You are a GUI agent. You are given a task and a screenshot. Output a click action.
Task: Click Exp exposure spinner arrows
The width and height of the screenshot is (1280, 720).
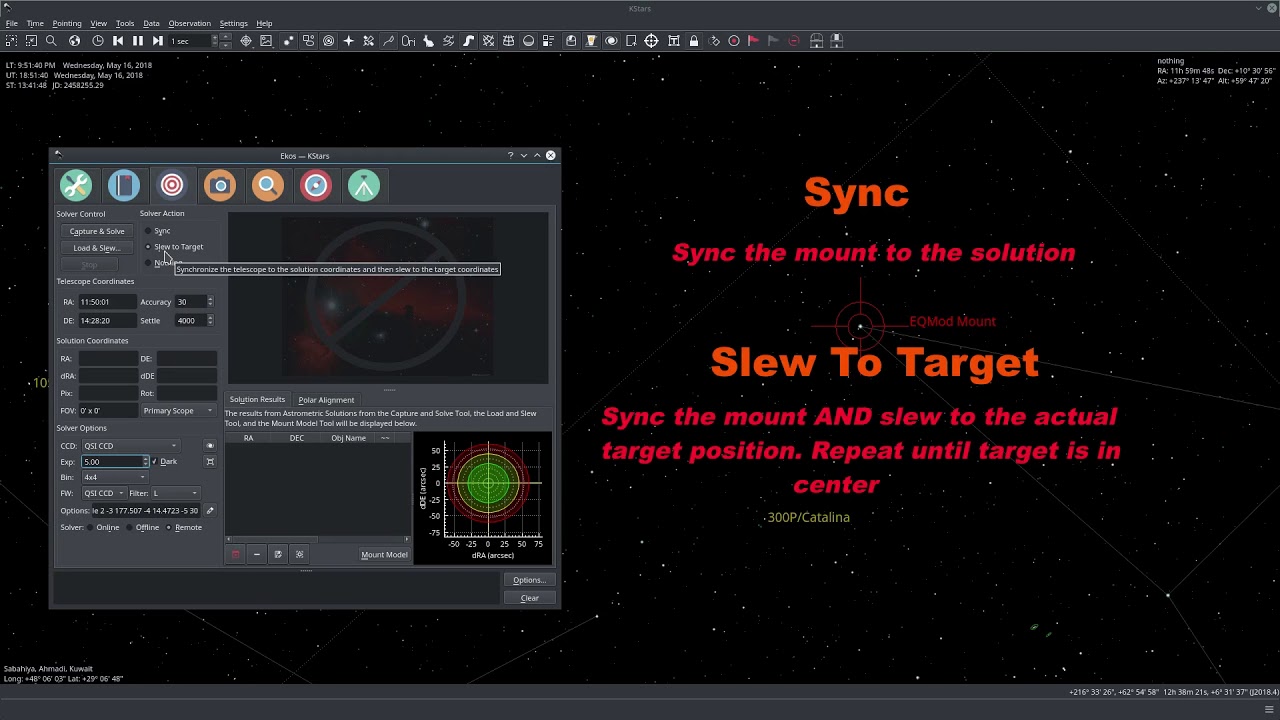146,462
